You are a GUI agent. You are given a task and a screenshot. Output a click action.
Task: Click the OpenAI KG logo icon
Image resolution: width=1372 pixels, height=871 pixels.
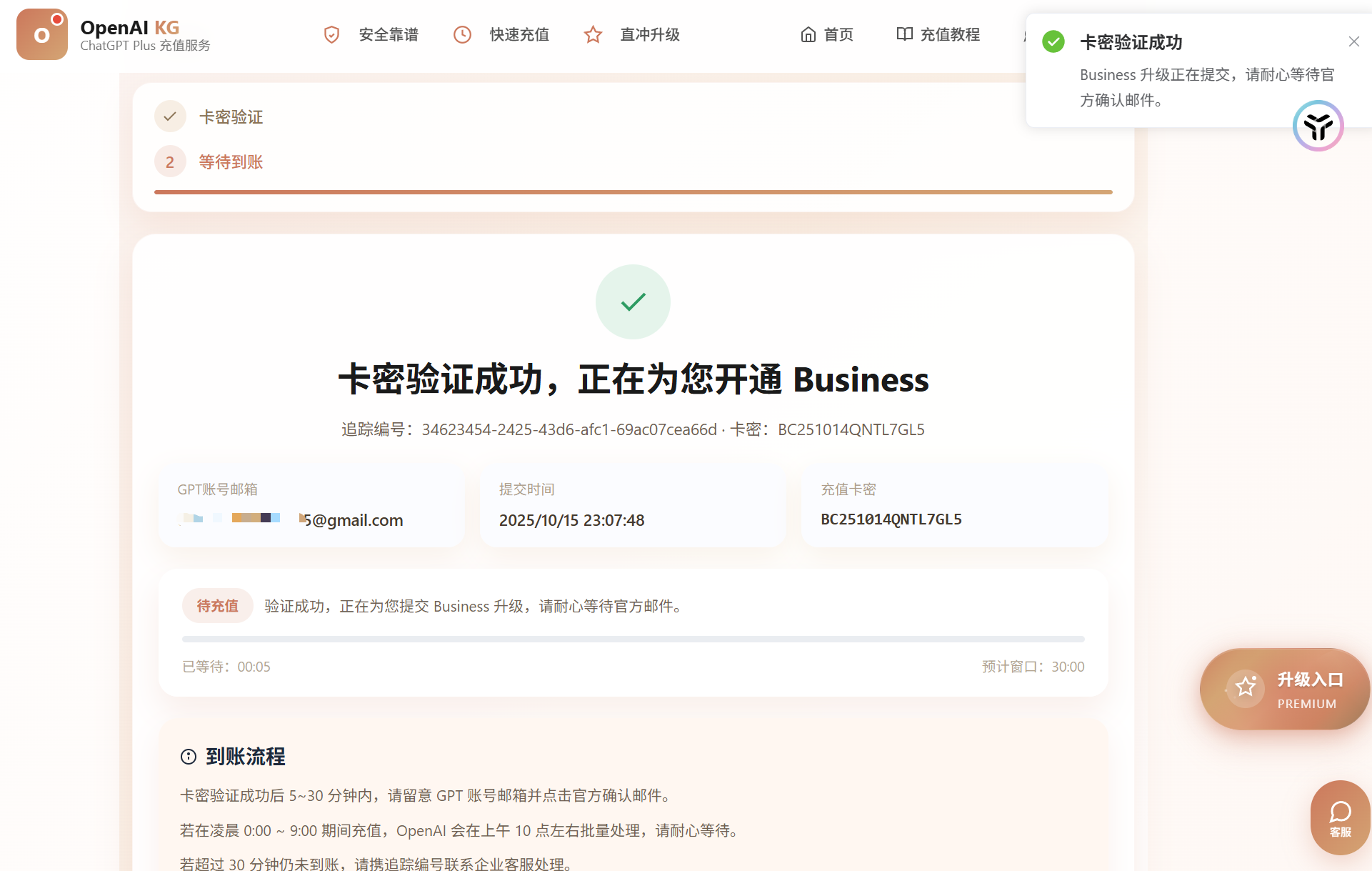point(41,34)
